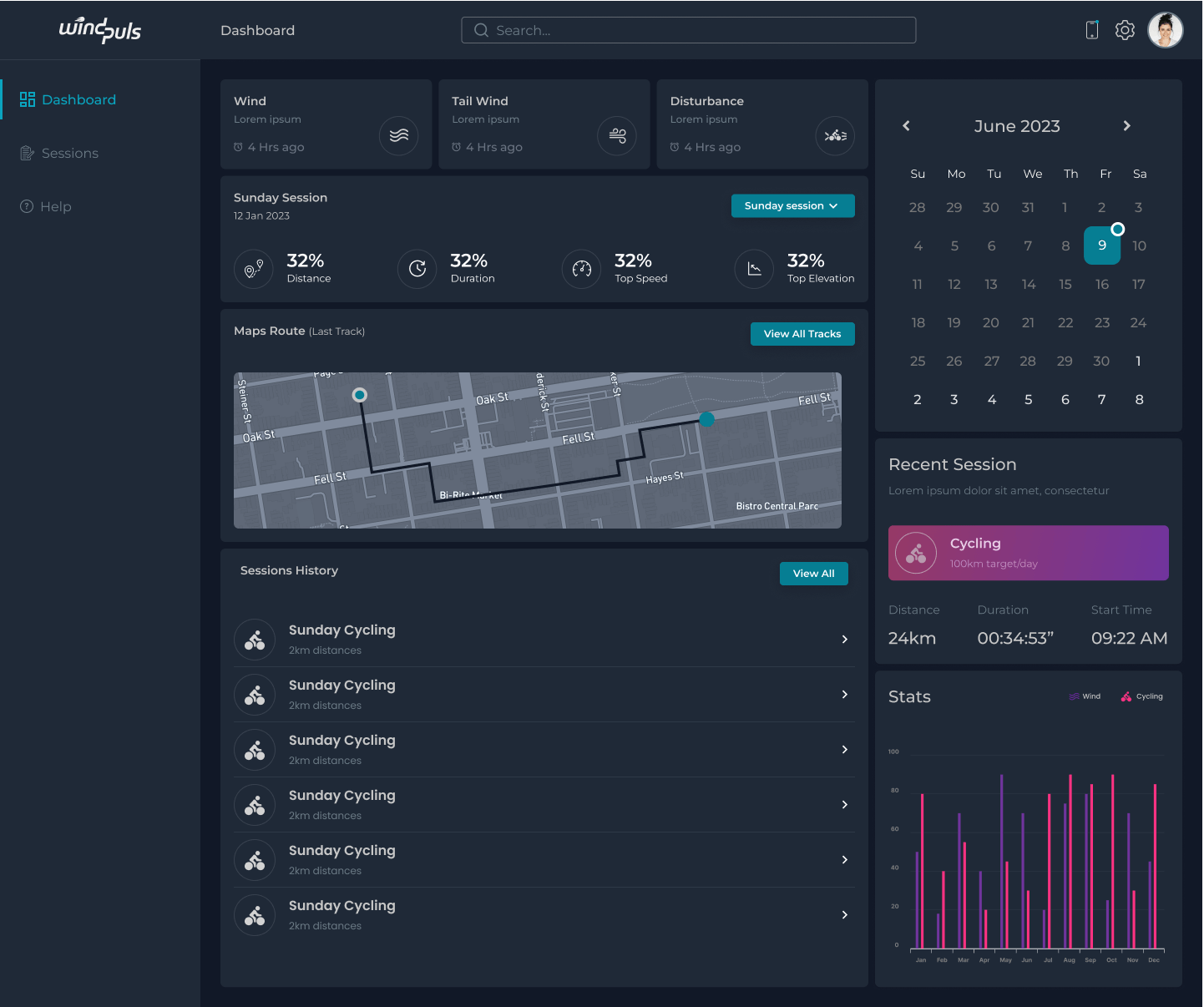Go to previous month in calendar
Image resolution: width=1204 pixels, height=1007 pixels.
[906, 126]
